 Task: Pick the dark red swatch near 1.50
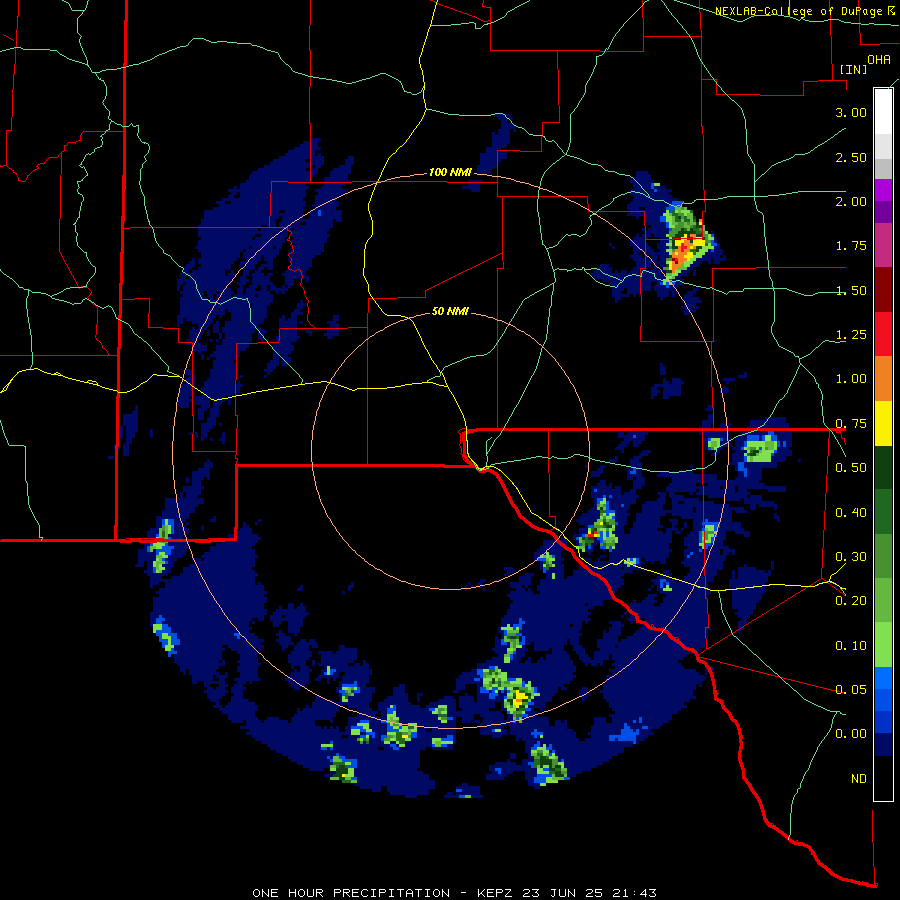[883, 290]
